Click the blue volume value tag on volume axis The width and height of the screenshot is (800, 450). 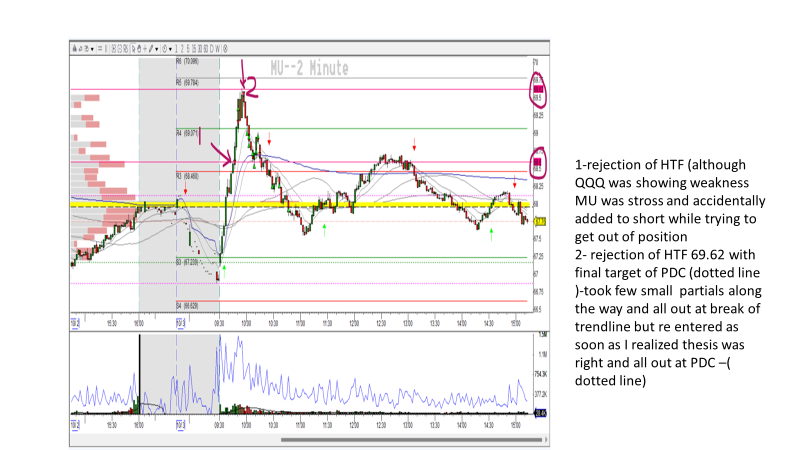[x=540, y=413]
